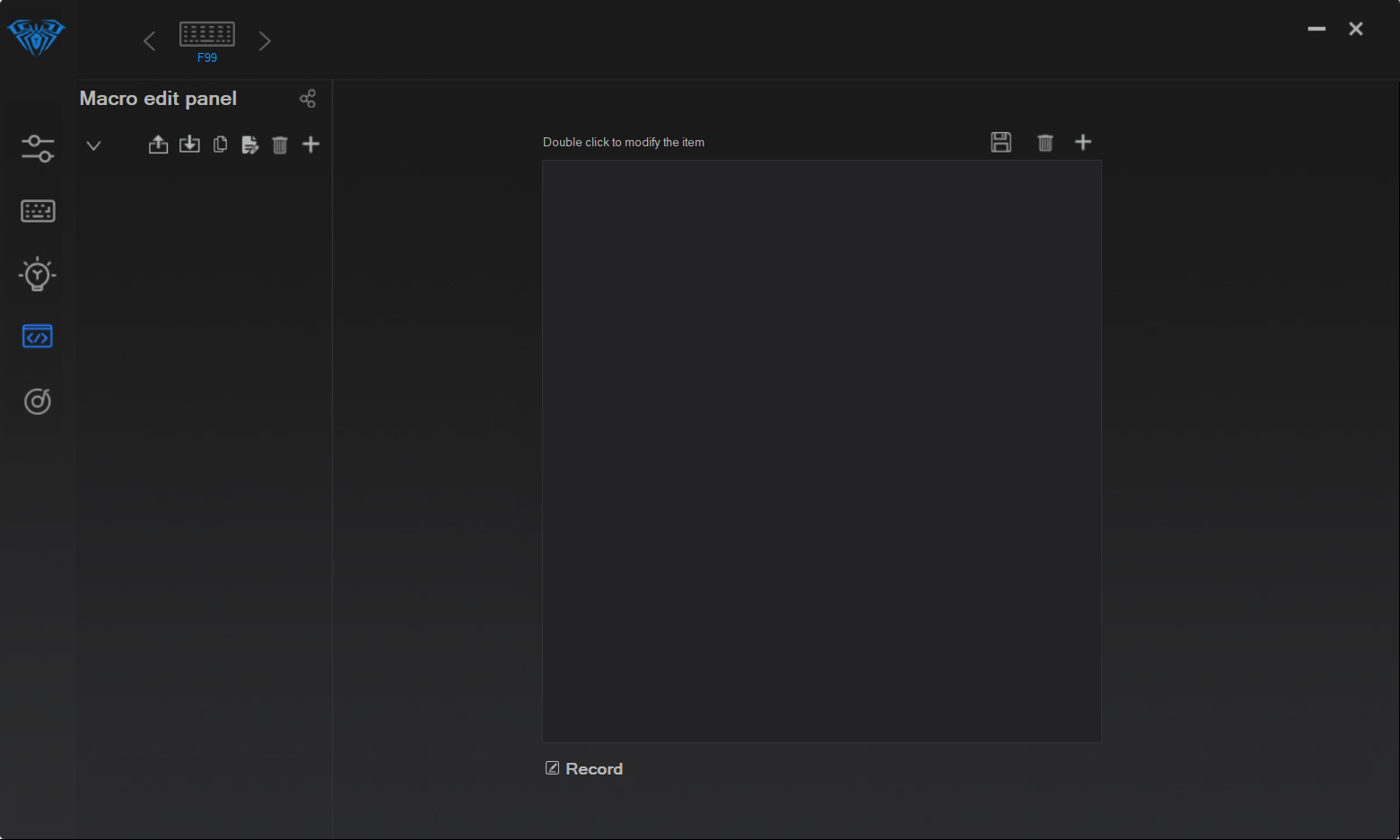Screen dimensions: 1400x840
Task: Click inside the macro action list area
Action: click(822, 451)
